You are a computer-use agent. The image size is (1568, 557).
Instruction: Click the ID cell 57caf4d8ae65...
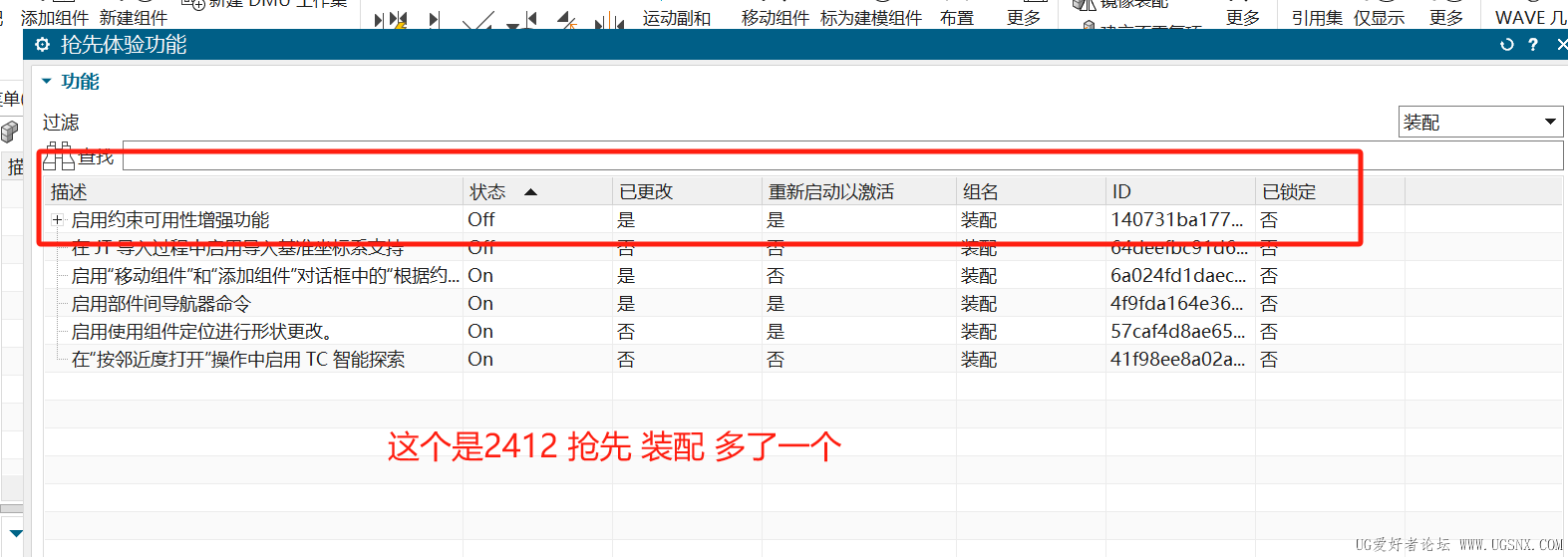1178,332
